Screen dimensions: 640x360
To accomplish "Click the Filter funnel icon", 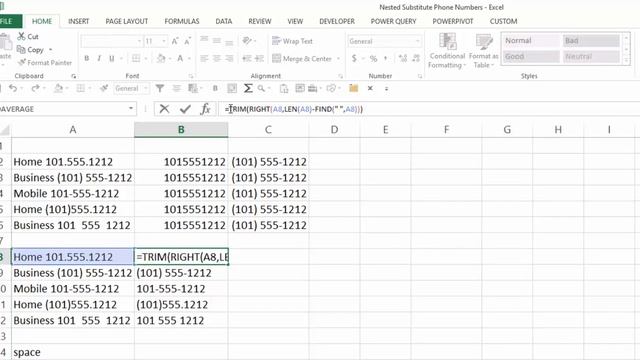I will (160, 88).
